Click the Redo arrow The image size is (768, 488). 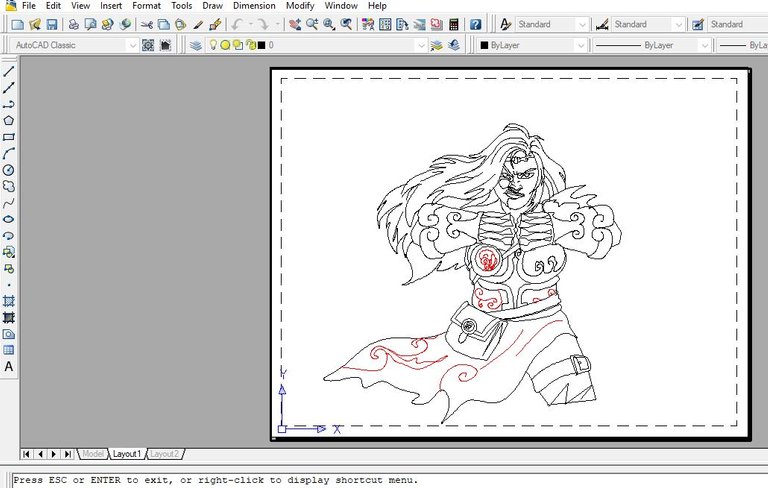(264, 24)
